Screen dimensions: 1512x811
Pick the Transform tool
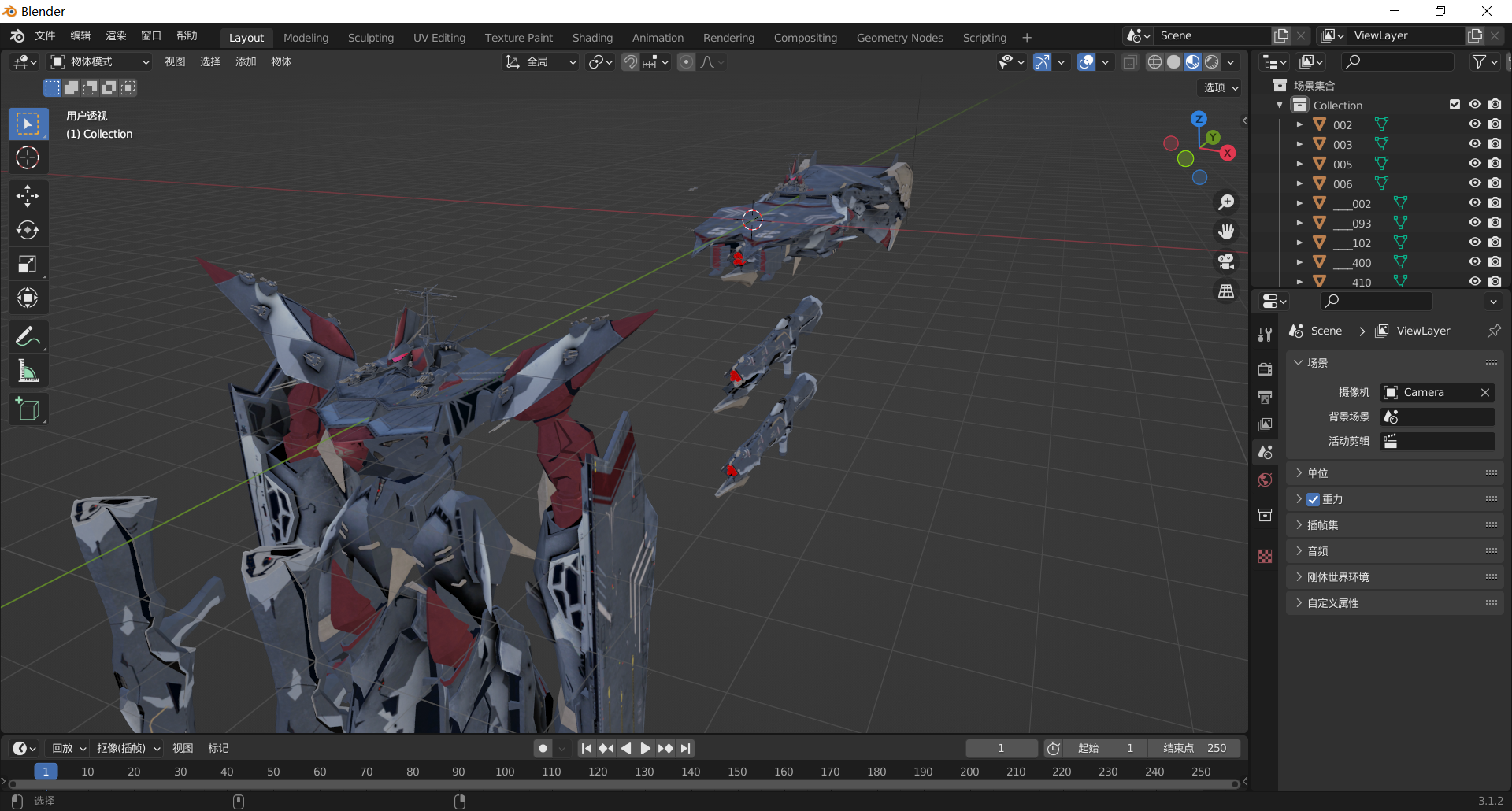[28, 298]
